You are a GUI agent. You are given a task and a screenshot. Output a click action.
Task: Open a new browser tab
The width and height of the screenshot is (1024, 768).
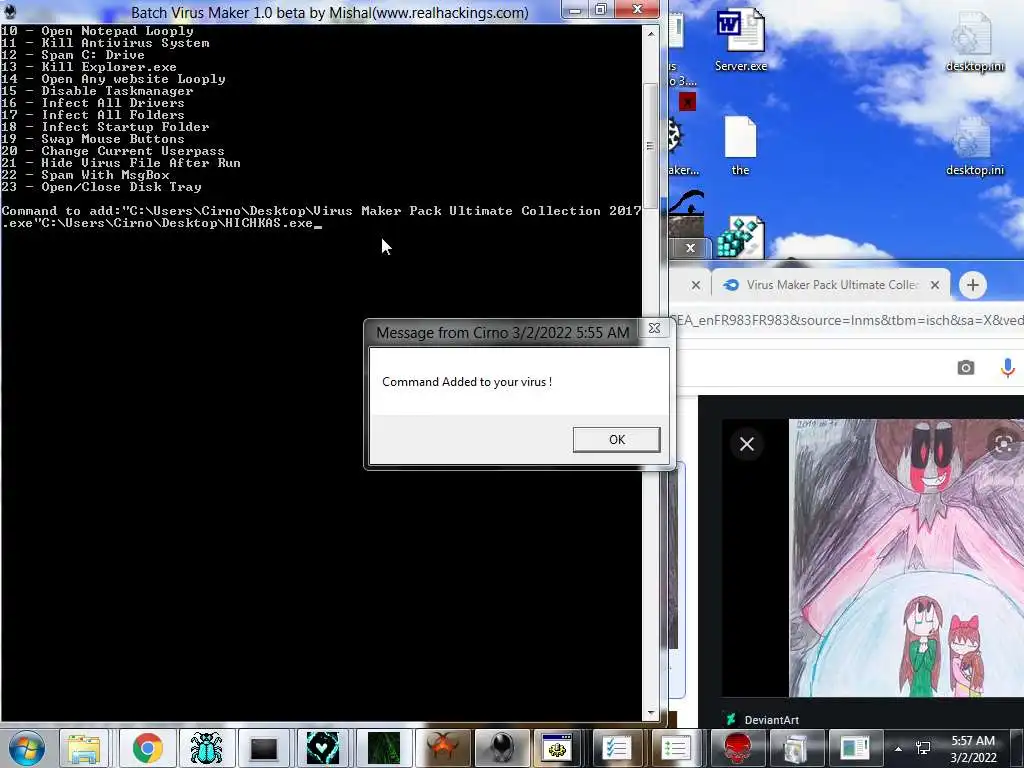972,285
